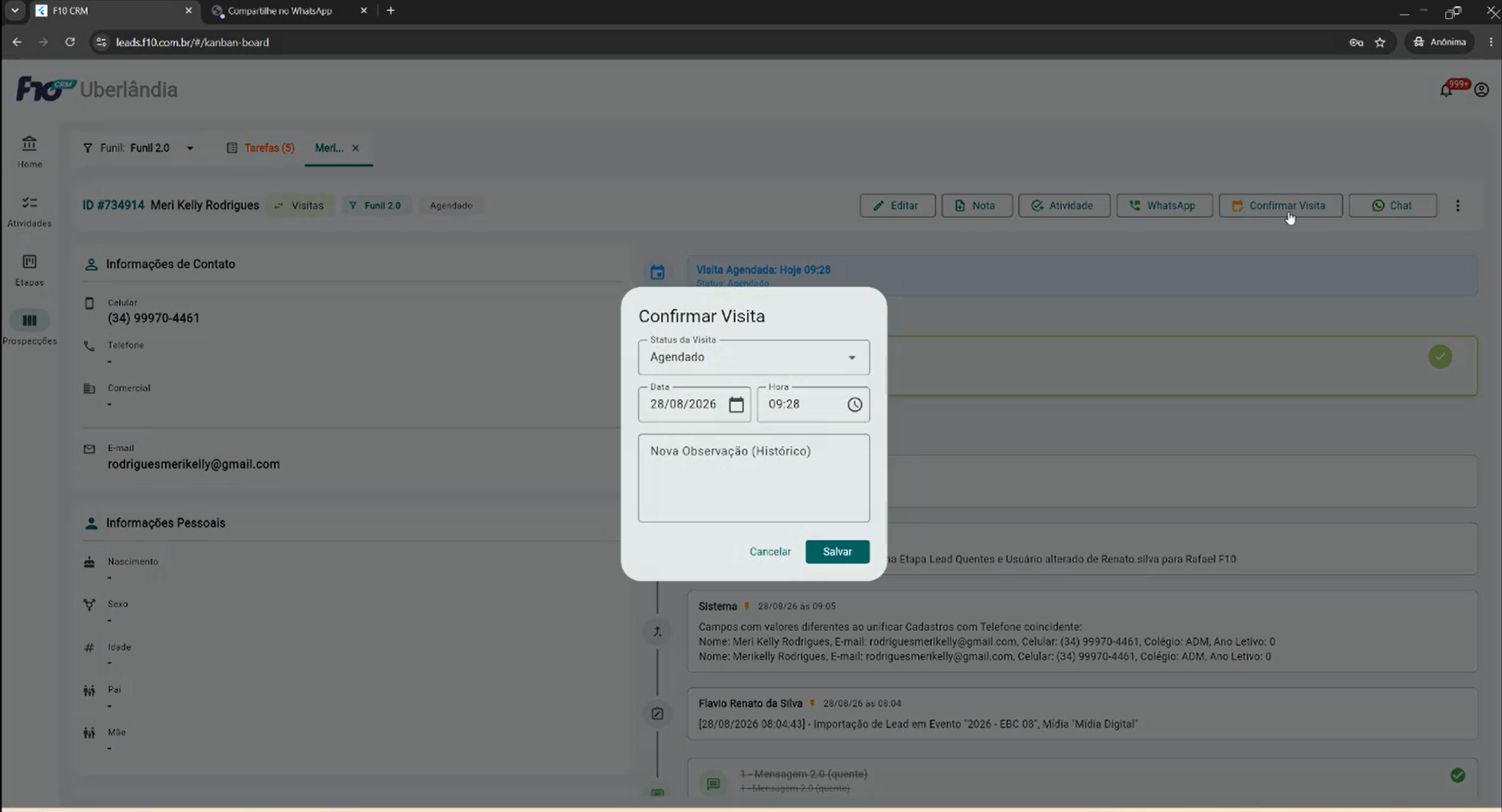Select the Meri... lead tab
The height and width of the screenshot is (812, 1502).
click(x=329, y=148)
